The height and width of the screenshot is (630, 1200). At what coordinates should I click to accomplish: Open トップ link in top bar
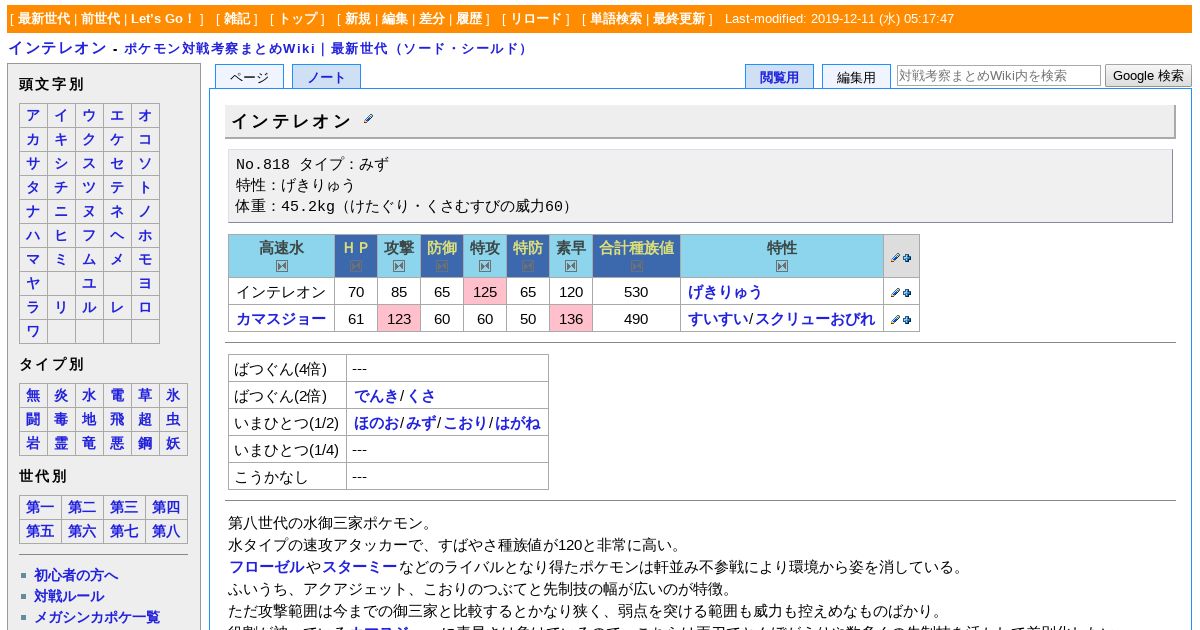298,19
